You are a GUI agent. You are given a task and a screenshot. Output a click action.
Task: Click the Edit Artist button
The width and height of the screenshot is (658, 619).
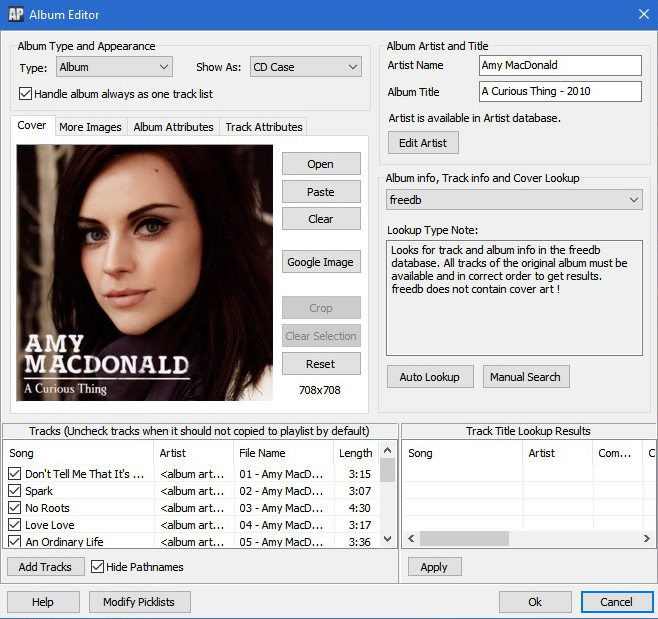coord(423,143)
